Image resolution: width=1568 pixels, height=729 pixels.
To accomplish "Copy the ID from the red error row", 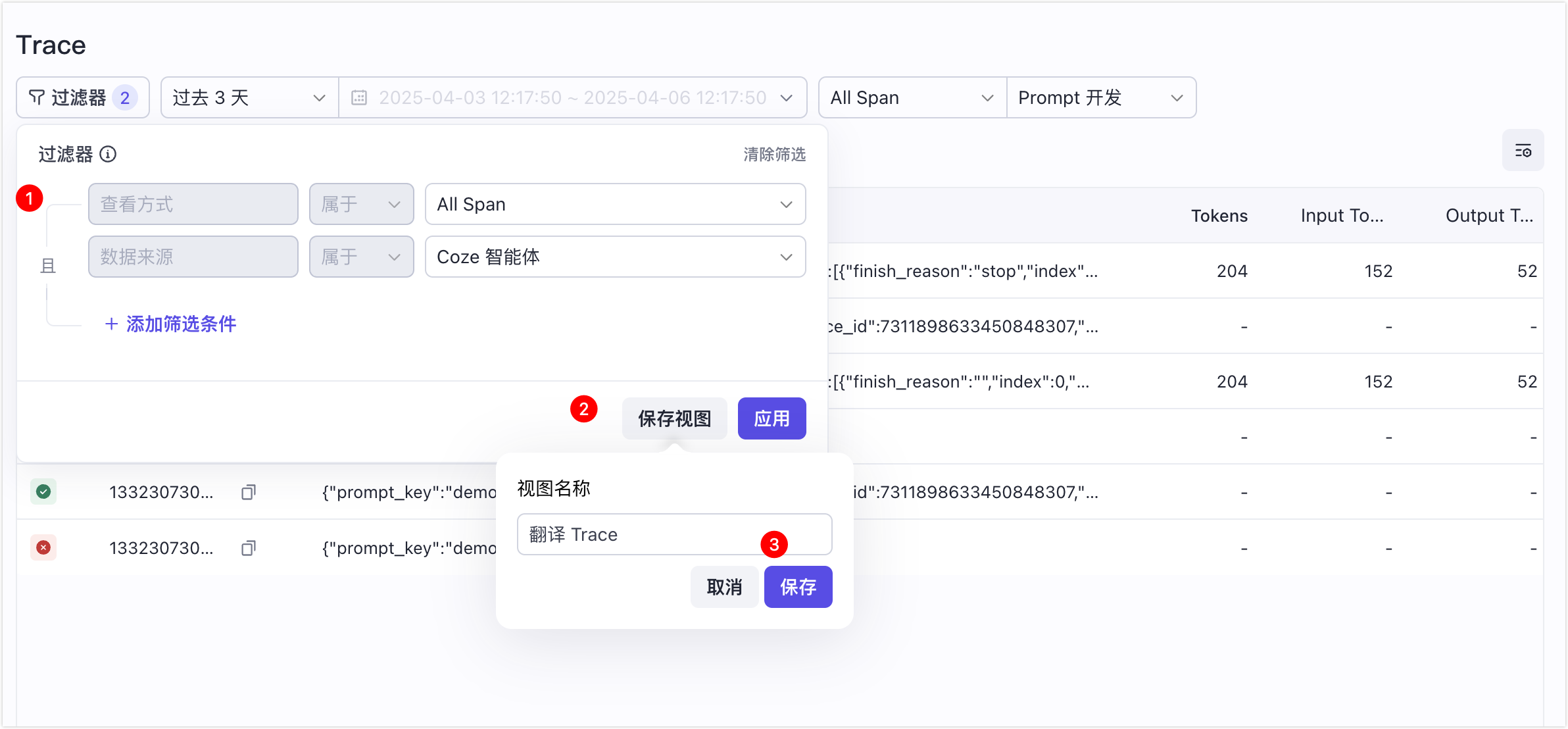I will tap(248, 548).
